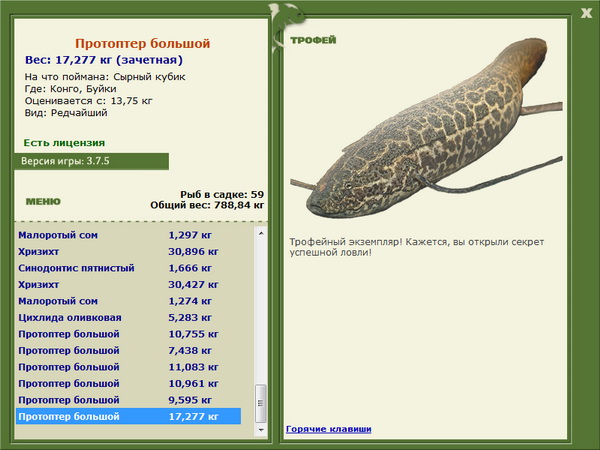Select Протоптер большой 10,755 кг row

[x=129, y=334]
